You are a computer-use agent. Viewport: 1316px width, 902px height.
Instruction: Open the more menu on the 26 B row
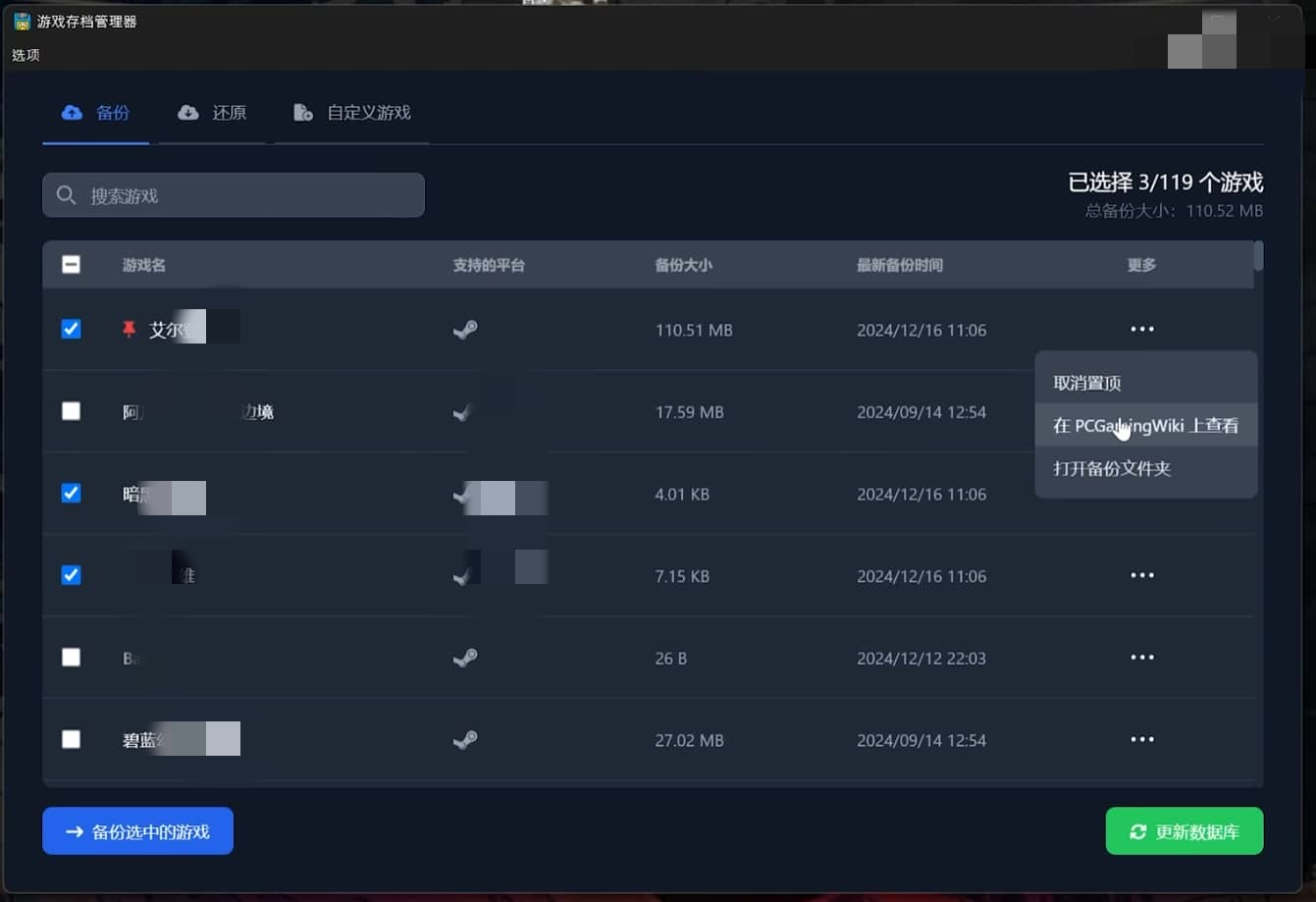coord(1141,658)
